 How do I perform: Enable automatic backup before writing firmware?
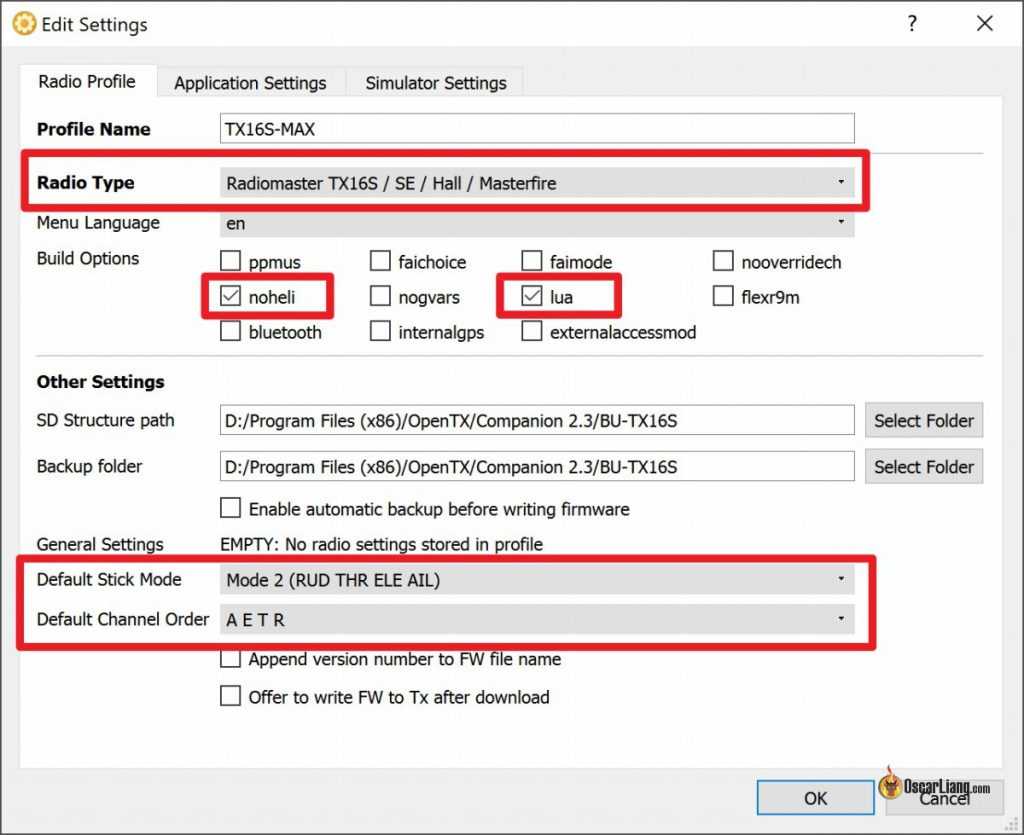point(231,508)
